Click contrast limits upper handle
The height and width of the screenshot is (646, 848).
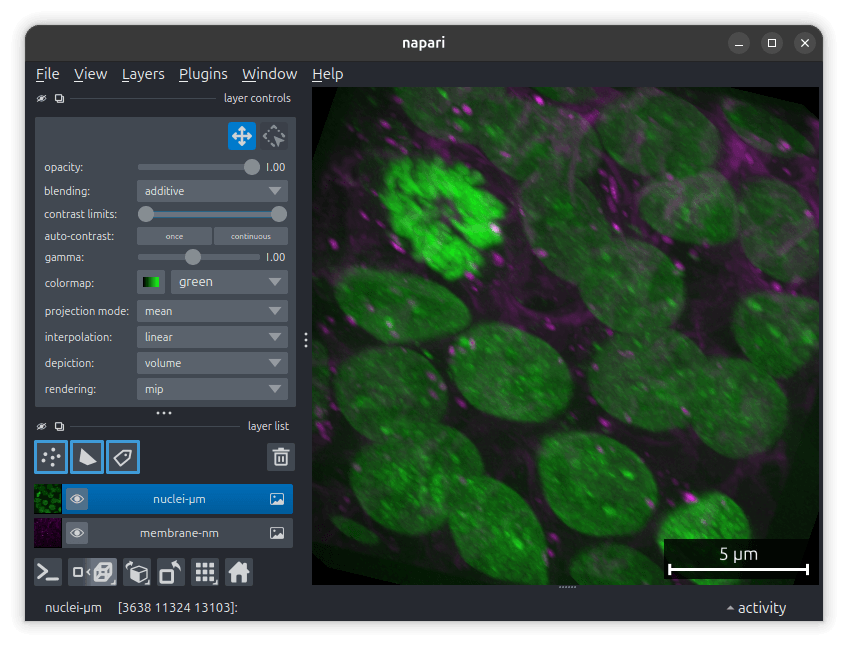[279, 214]
